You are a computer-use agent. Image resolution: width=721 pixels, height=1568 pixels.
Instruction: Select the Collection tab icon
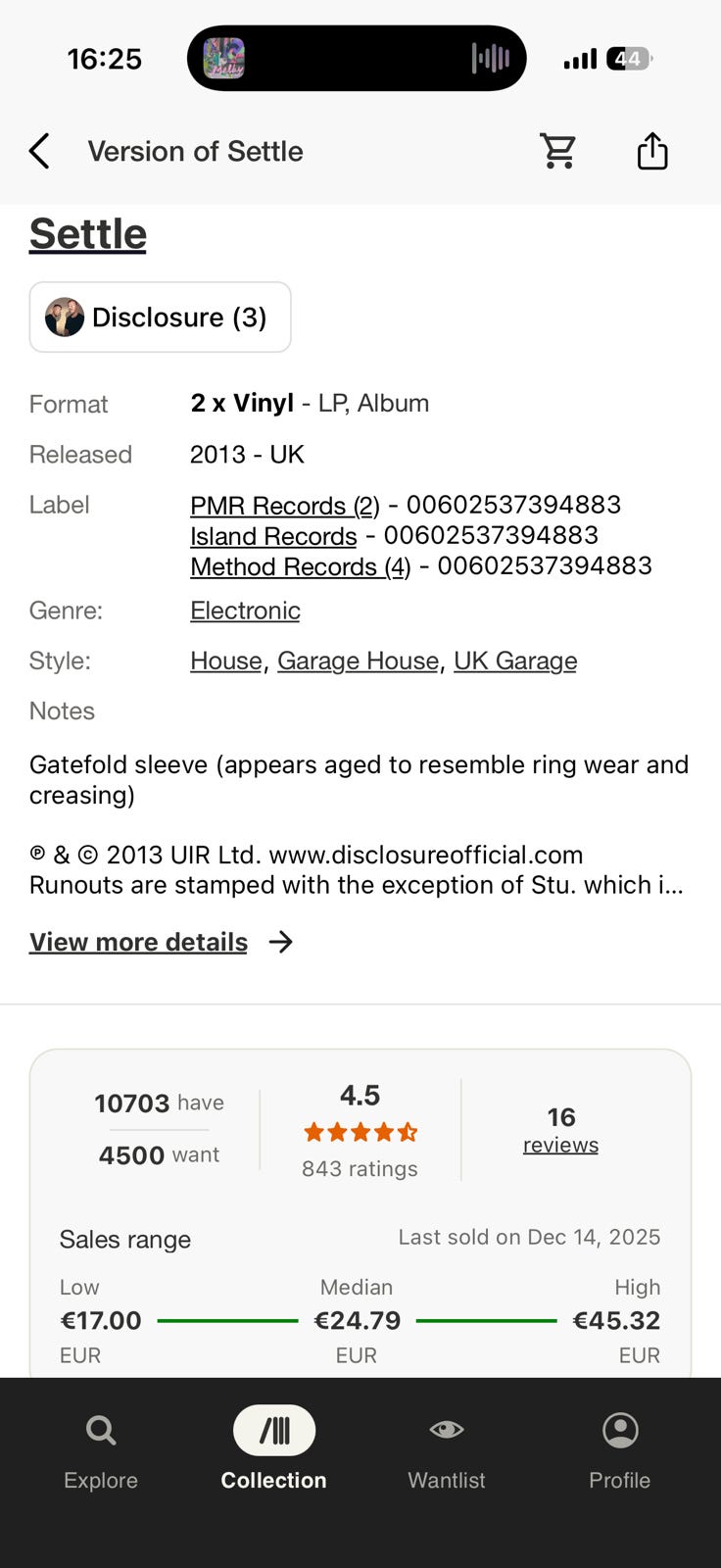274,1431
